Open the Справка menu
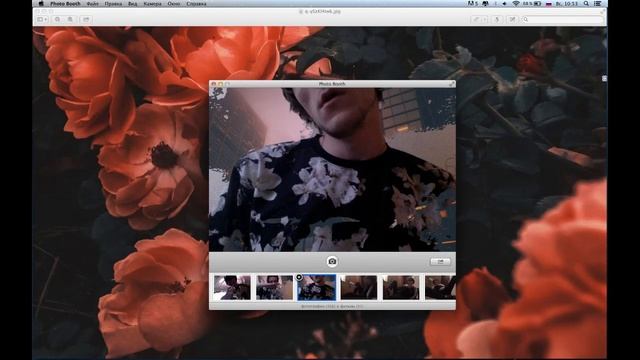This screenshot has width=640, height=360. pos(196,4)
